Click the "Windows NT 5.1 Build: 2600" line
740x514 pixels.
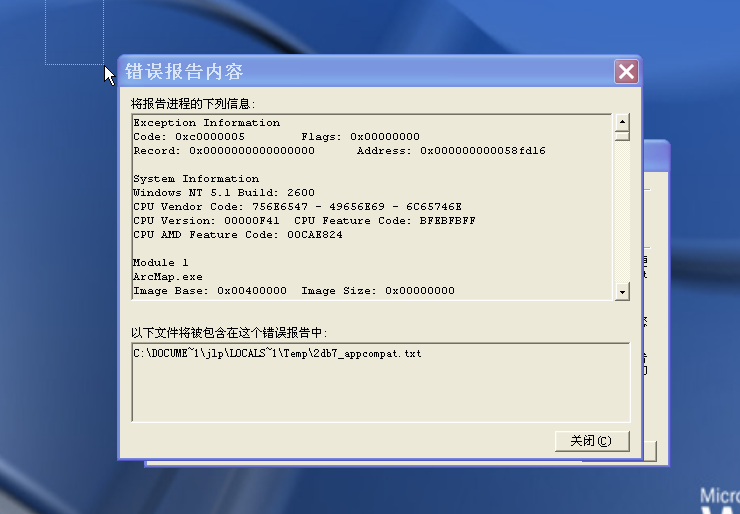click(x=224, y=193)
